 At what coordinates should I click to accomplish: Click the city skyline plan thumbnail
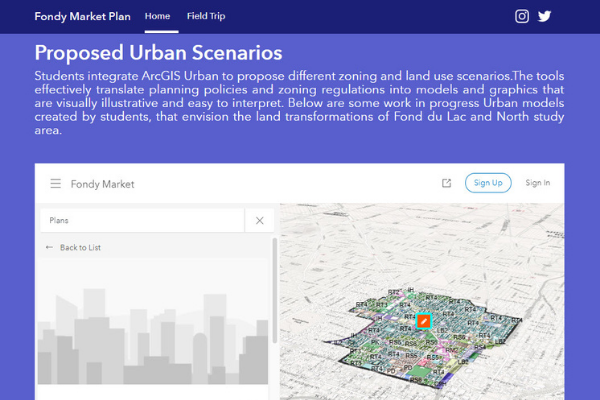coord(153,330)
